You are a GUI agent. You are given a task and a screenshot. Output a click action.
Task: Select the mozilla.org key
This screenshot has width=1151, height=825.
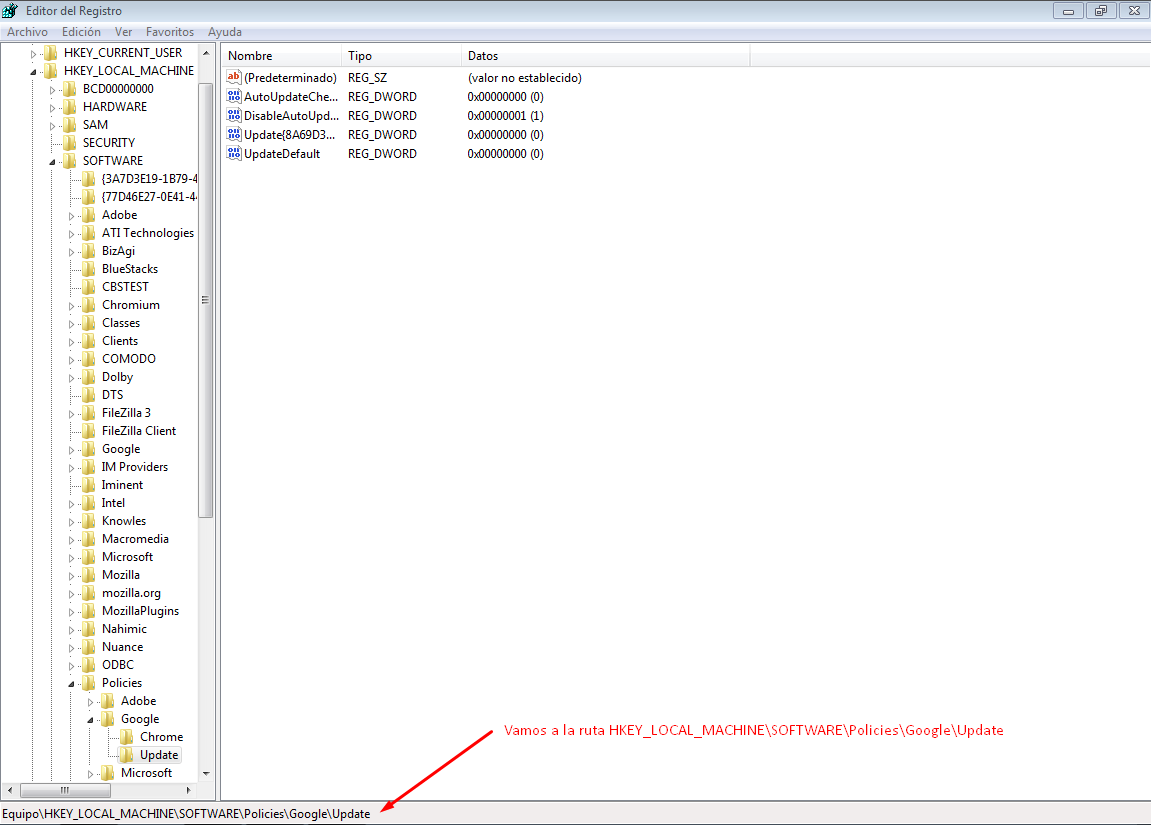pyautogui.click(x=131, y=593)
